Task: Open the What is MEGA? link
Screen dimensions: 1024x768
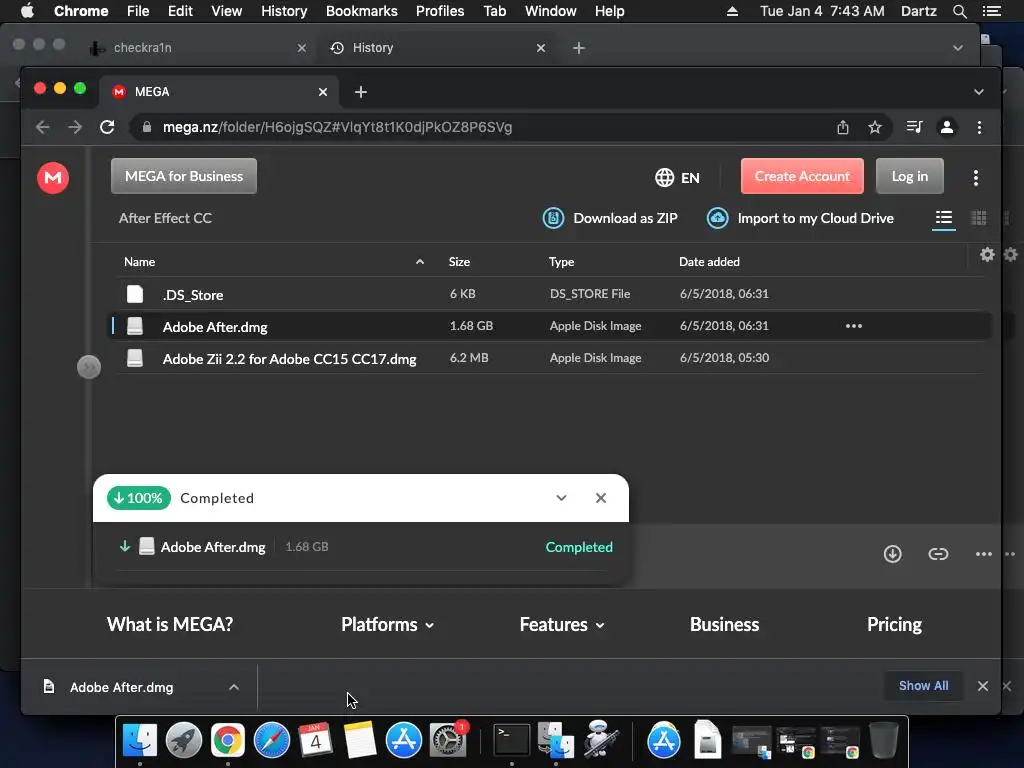Action: (x=170, y=624)
